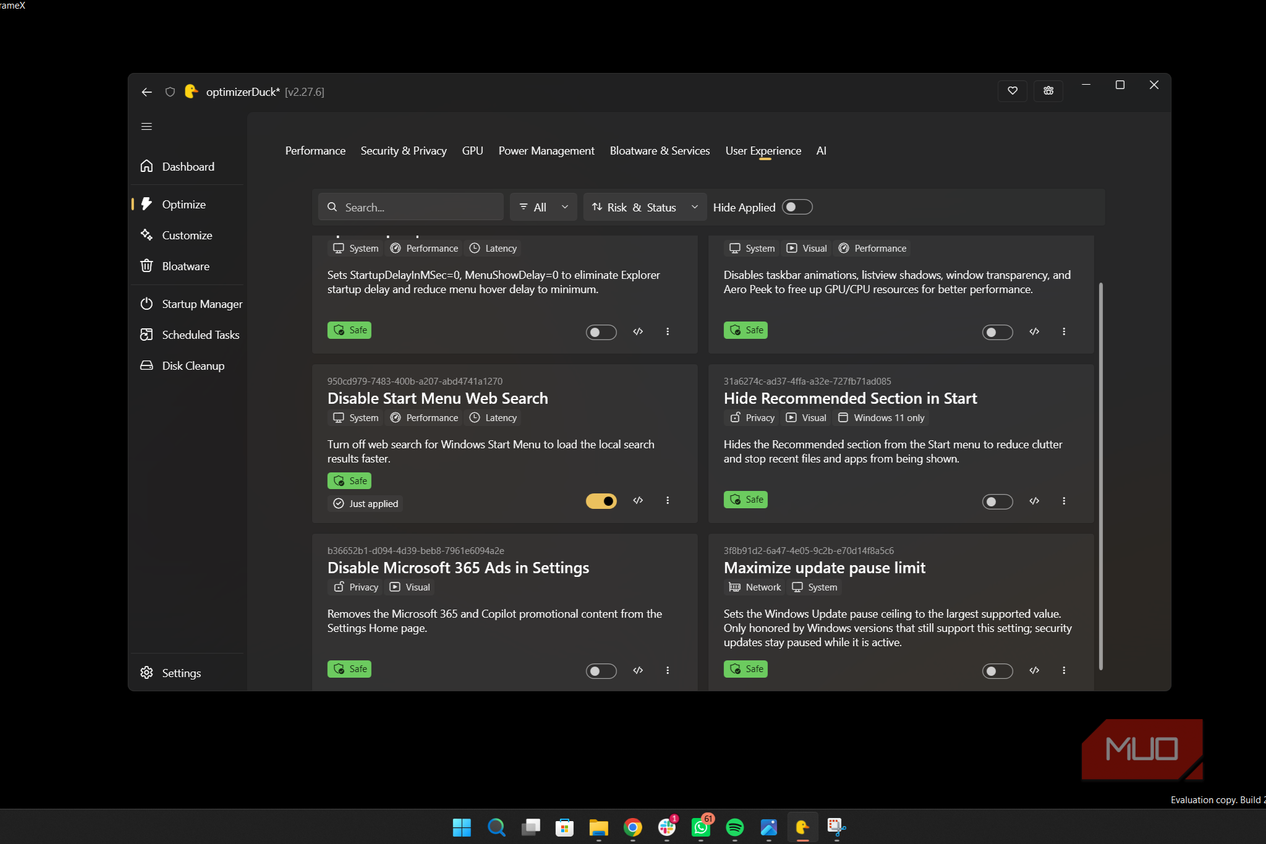Image resolution: width=1266 pixels, height=844 pixels.
Task: Click the Disable Start Menu Web Search title
Action: [x=437, y=398]
